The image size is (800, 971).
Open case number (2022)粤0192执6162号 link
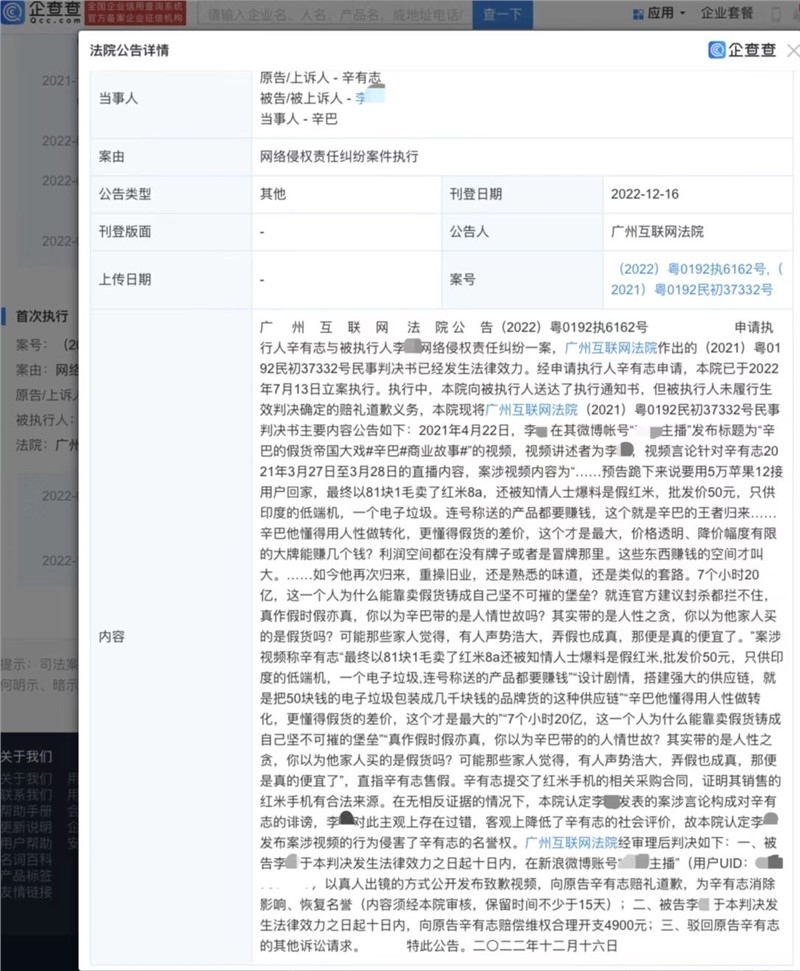pyautogui.click(x=696, y=269)
